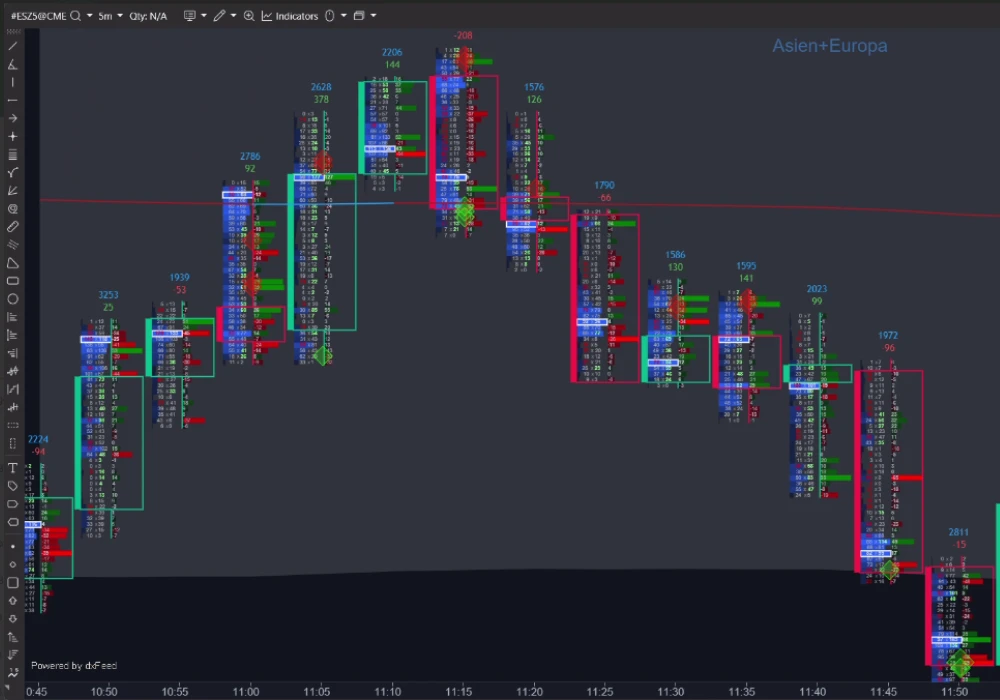Open the symbol dropdown arrow next to #ESZ5@CME
This screenshot has width=1000, height=700.
click(x=89, y=16)
